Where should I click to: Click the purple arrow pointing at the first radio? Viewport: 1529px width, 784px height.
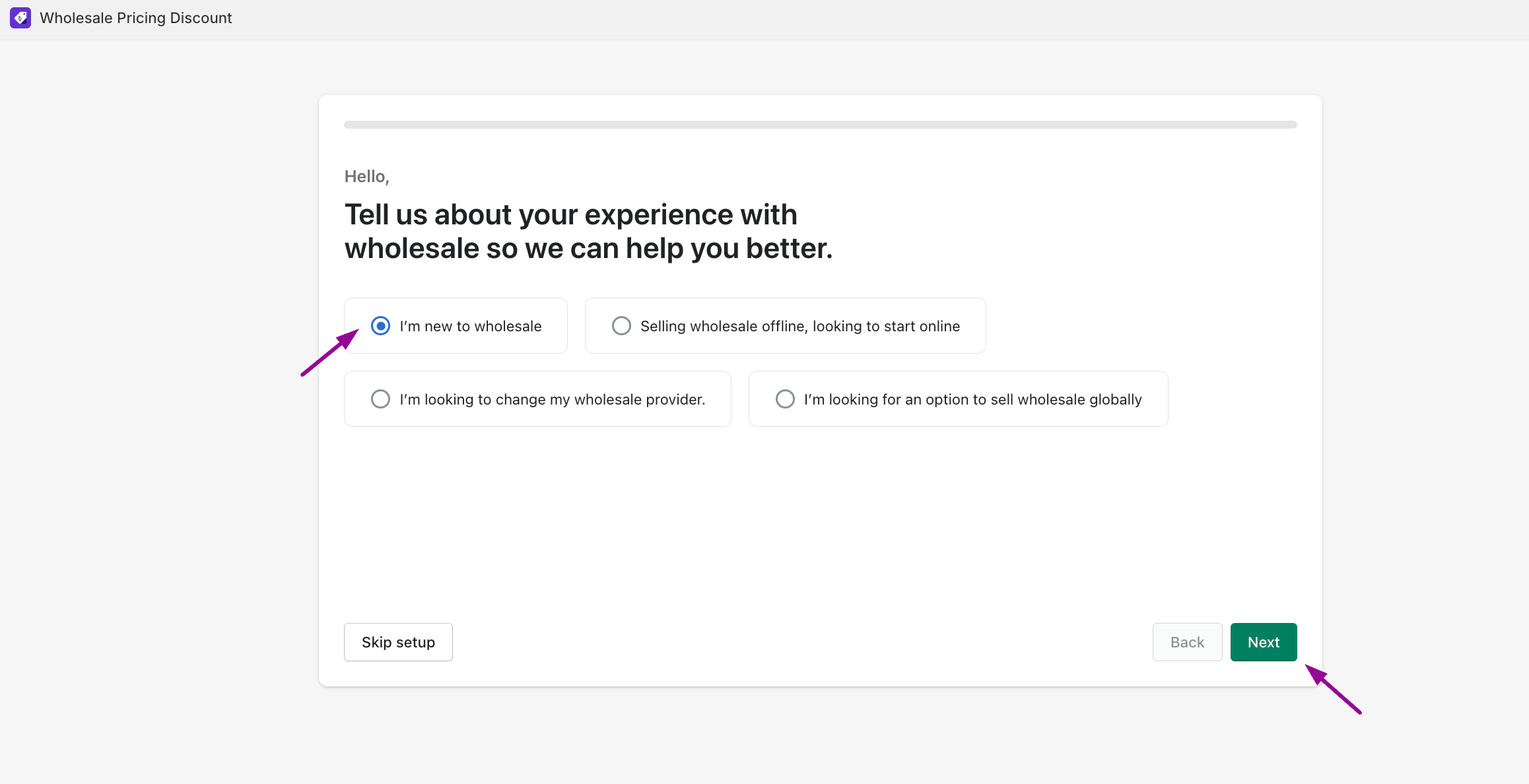329,352
